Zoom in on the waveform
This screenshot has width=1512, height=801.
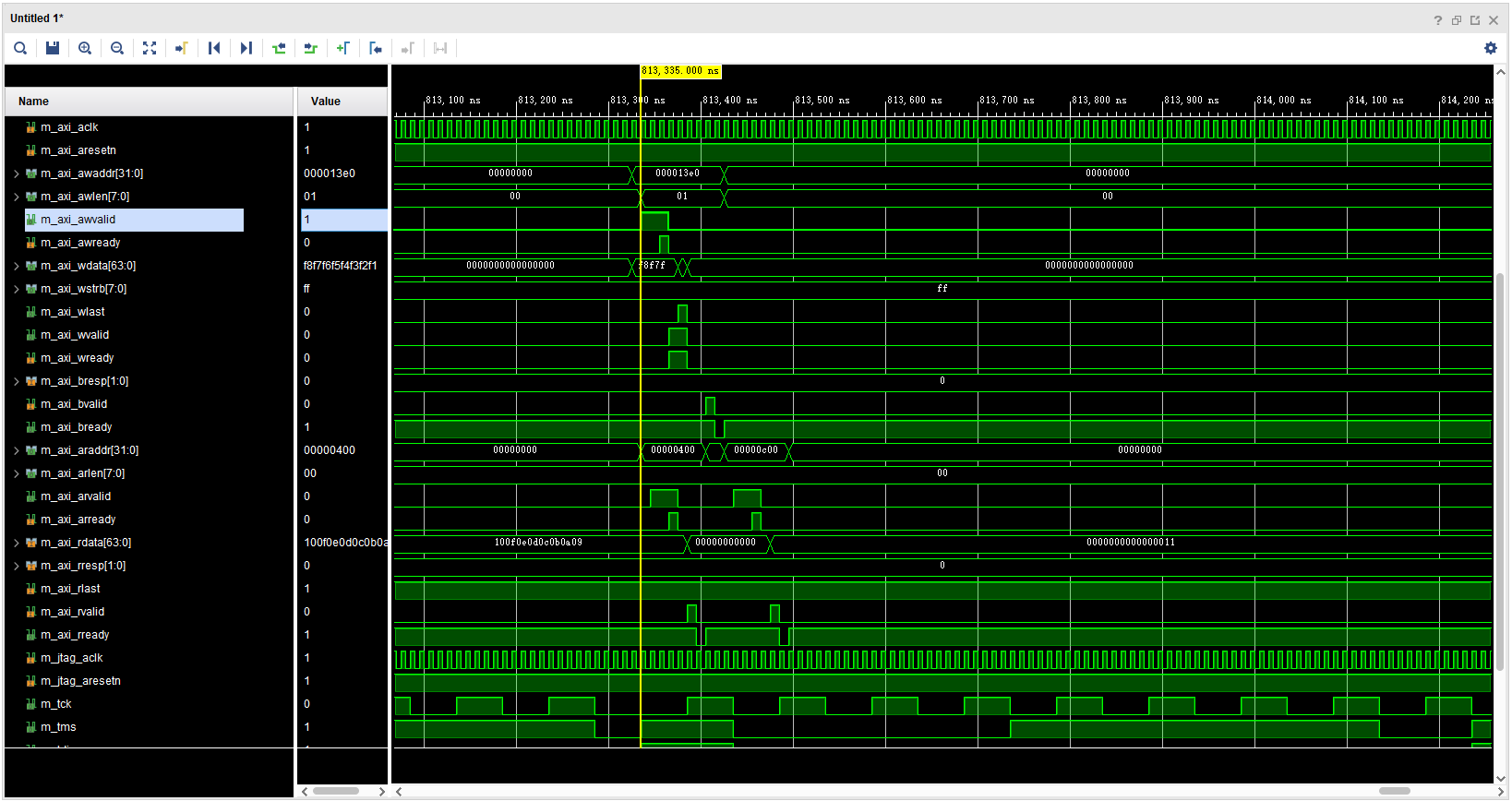pos(85,48)
